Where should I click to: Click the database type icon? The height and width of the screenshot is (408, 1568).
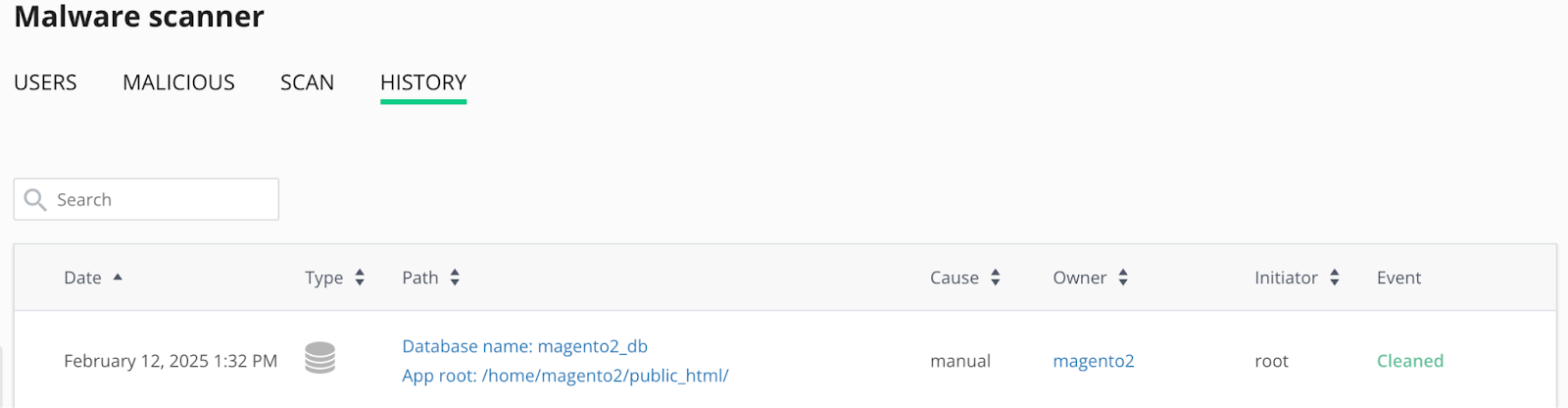tap(319, 358)
